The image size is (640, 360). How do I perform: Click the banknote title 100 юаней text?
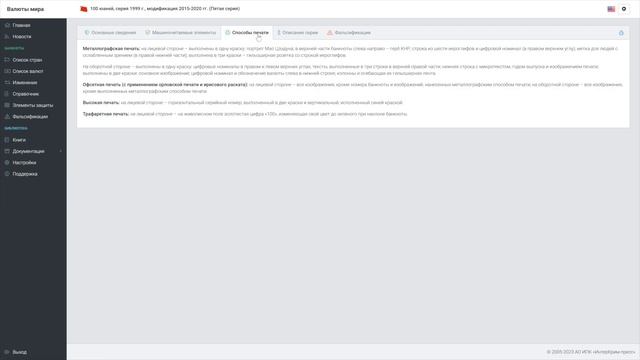165,9
